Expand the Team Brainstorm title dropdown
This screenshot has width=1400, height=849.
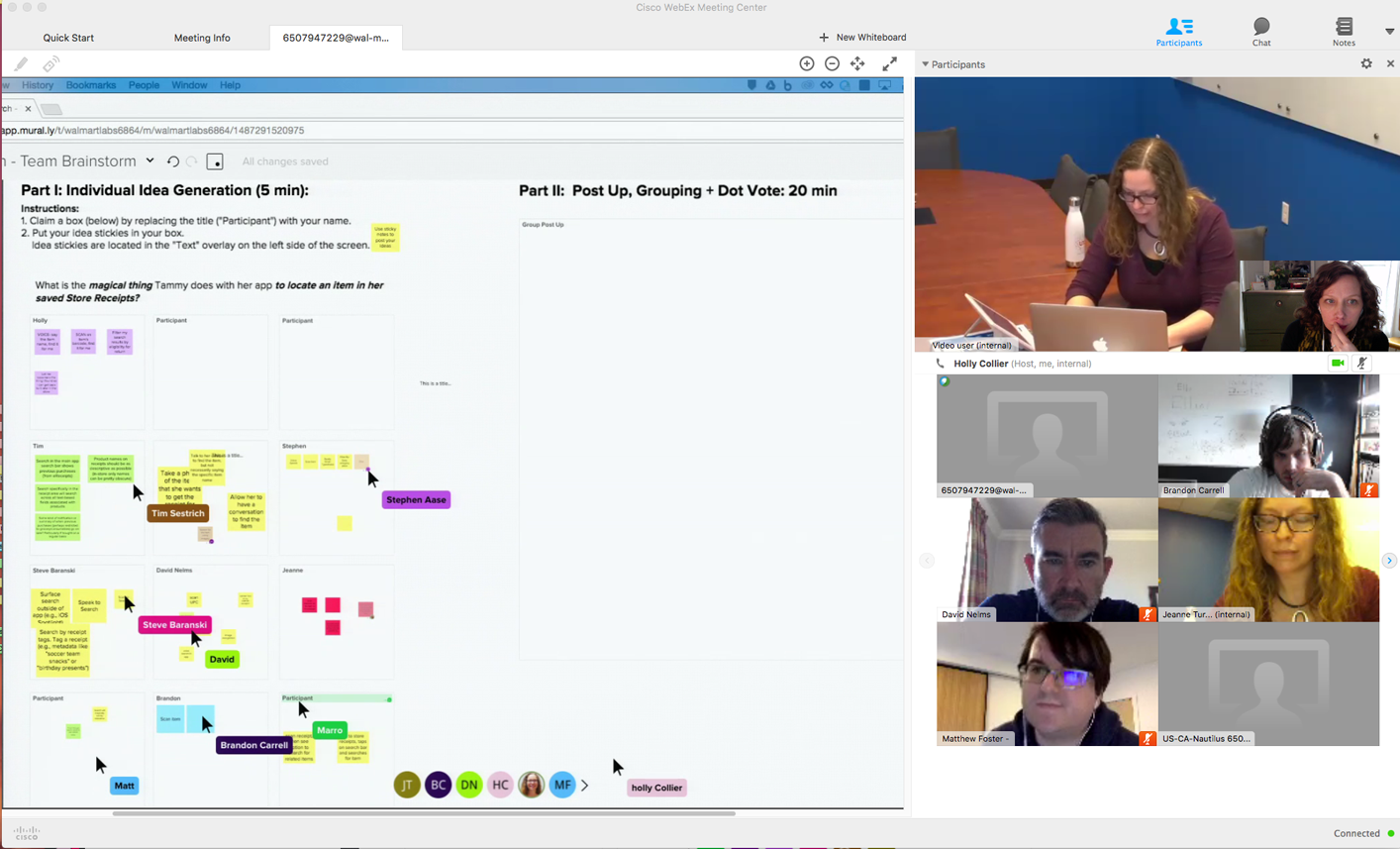150,160
